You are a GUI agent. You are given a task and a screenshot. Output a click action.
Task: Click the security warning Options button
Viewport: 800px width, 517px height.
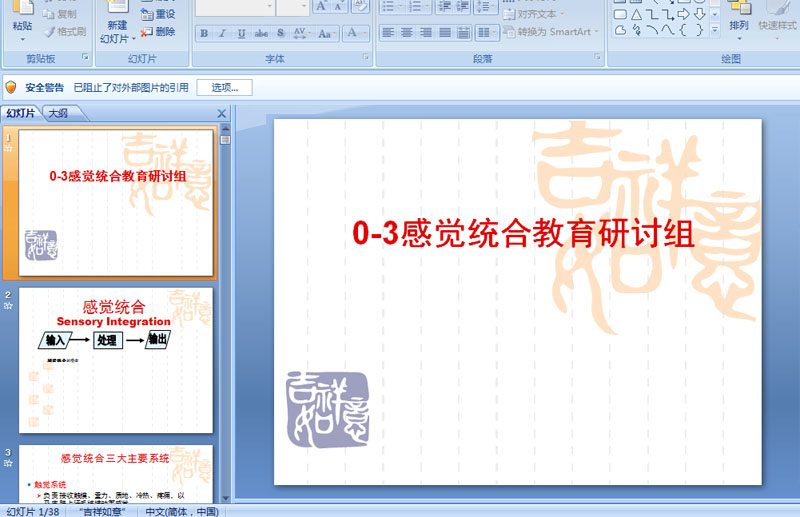tap(224, 87)
